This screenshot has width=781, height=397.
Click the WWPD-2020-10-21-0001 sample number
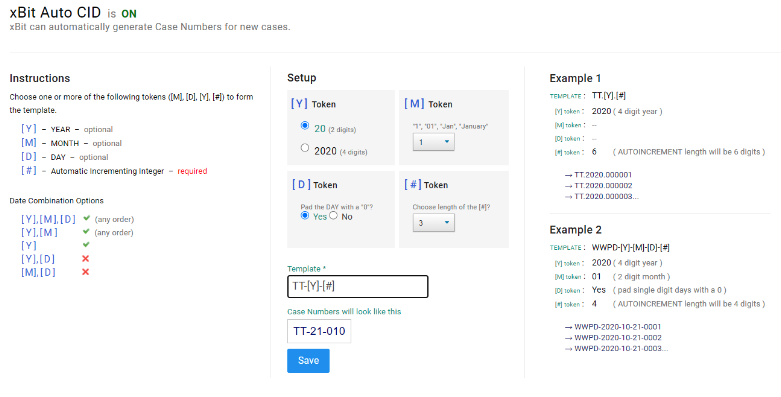click(618, 327)
